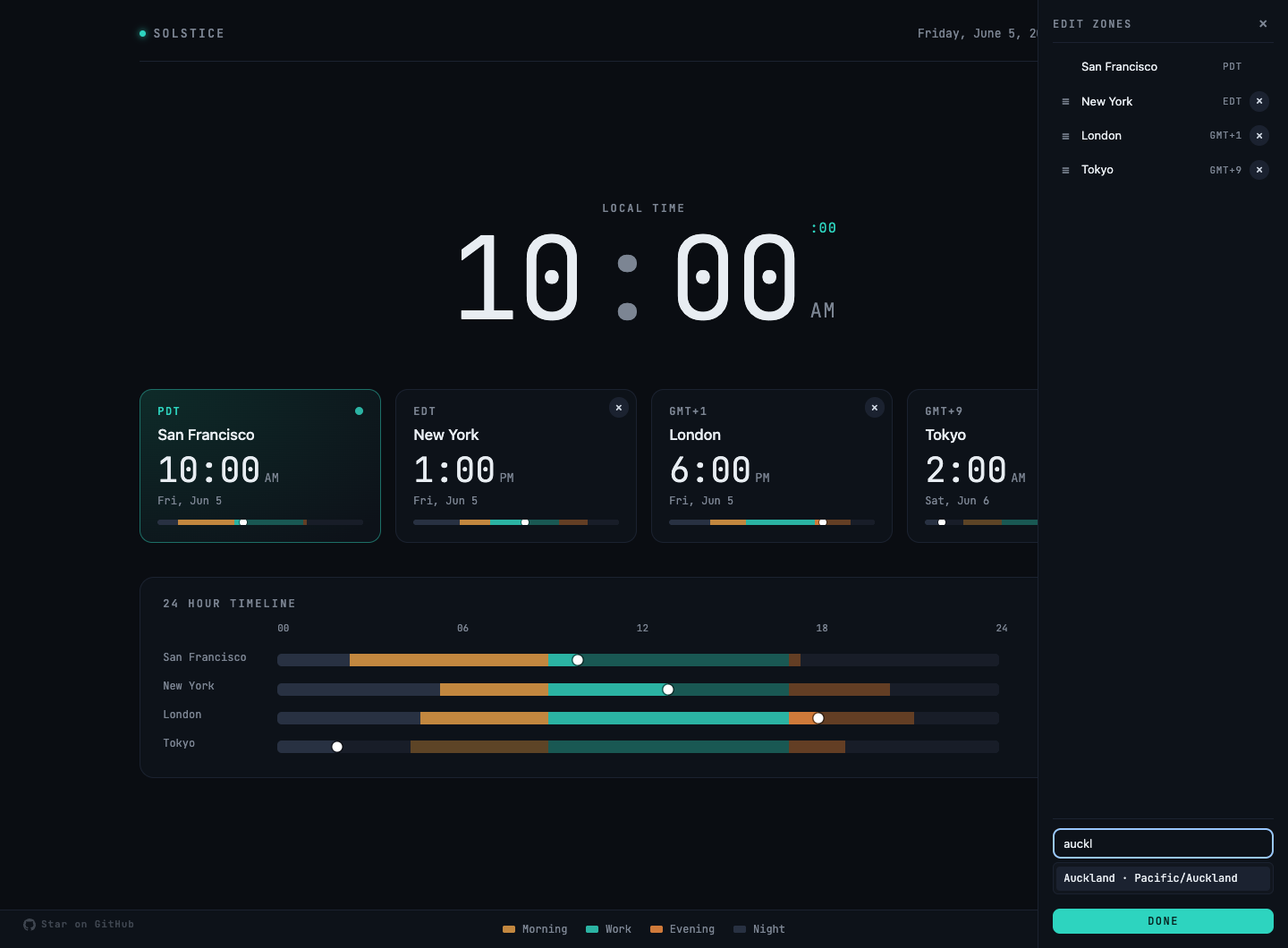The width and height of the screenshot is (1288, 948).
Task: Click the Morning legend swatch
Action: 509,929
